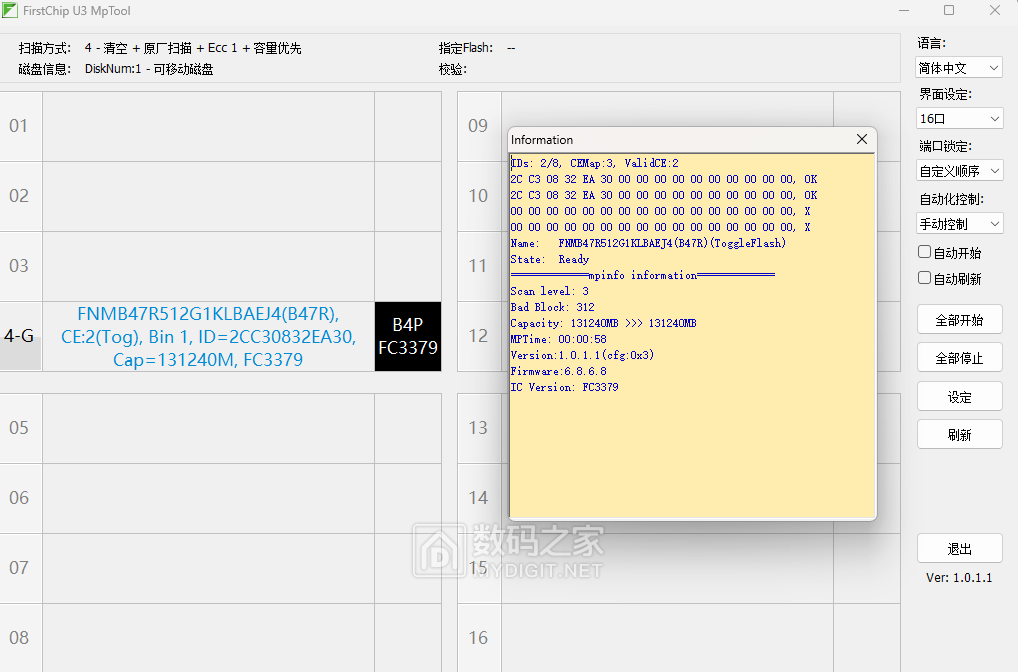Maximize the FirstChip U3 MpTool window
This screenshot has height=672, width=1018.
(949, 11)
